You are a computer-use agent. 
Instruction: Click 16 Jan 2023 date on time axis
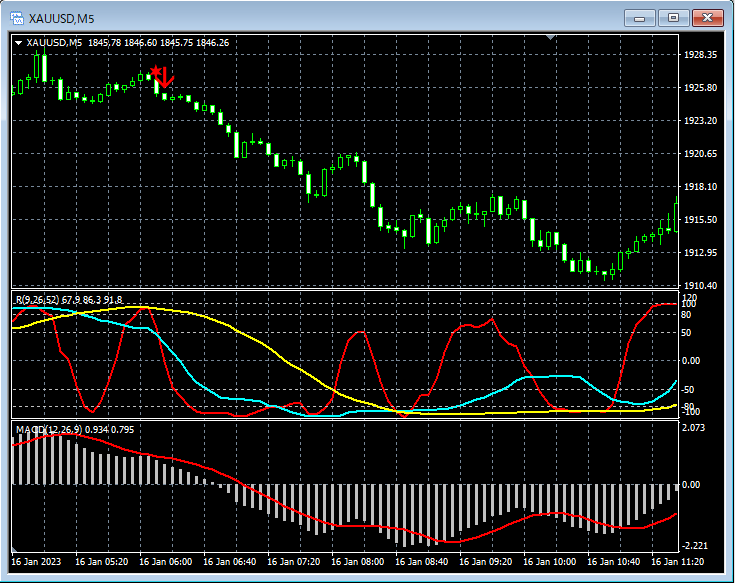(x=36, y=562)
